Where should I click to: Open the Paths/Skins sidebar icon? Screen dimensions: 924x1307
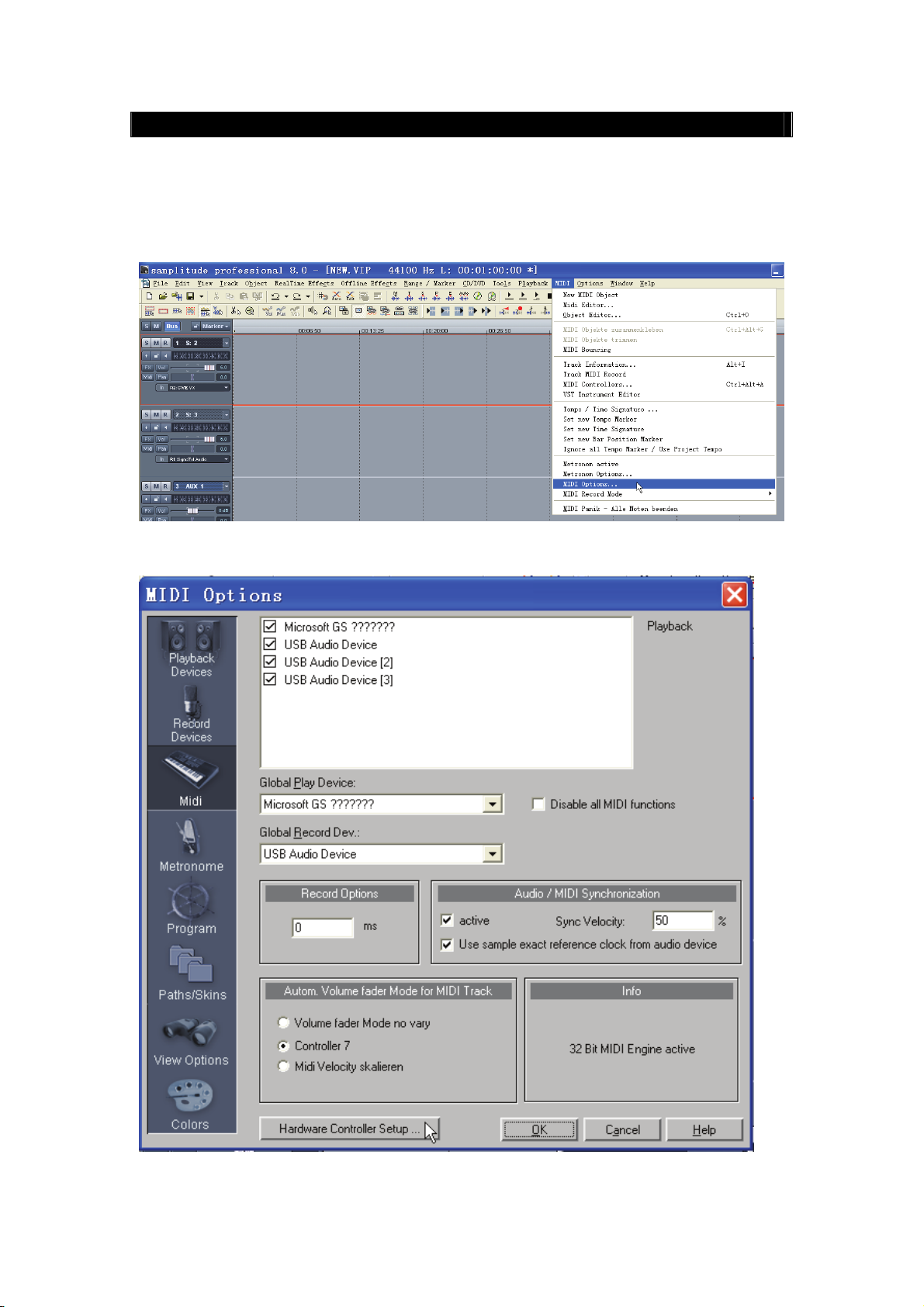click(192, 973)
